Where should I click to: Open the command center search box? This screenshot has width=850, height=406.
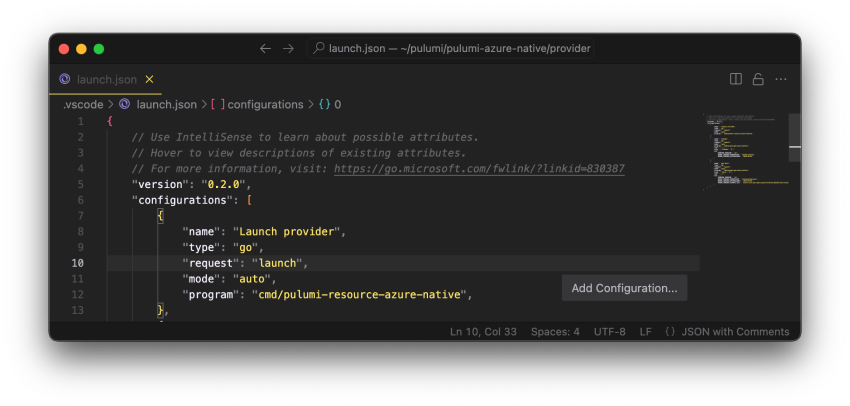tap(449, 48)
